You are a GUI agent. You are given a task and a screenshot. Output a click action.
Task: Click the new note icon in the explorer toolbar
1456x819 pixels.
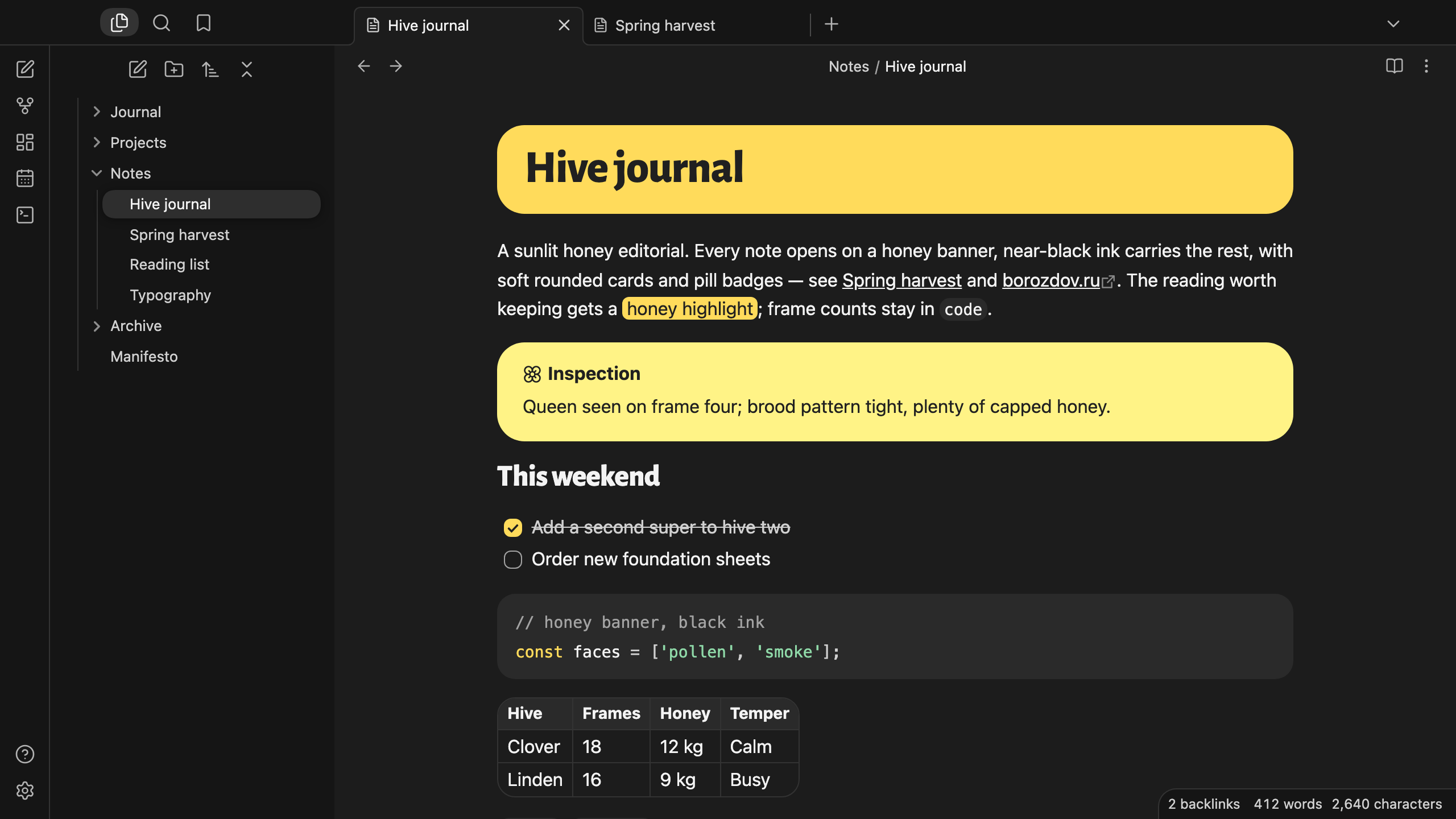click(138, 69)
